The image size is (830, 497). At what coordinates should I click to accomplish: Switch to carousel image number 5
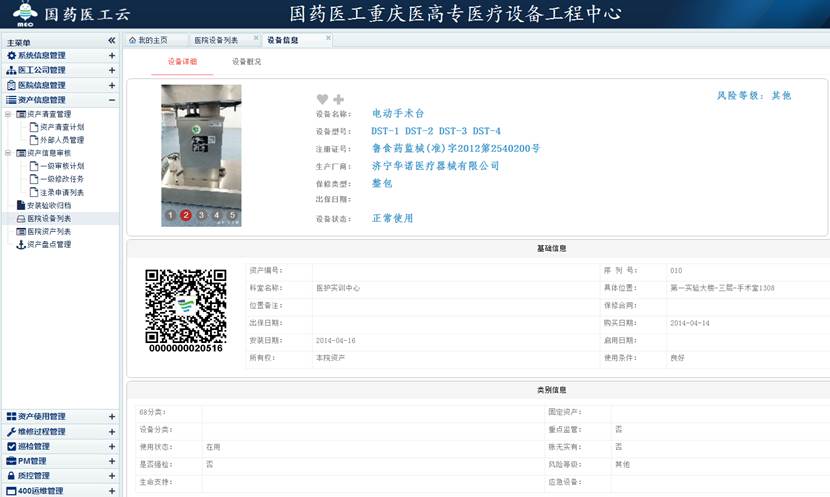[232, 215]
